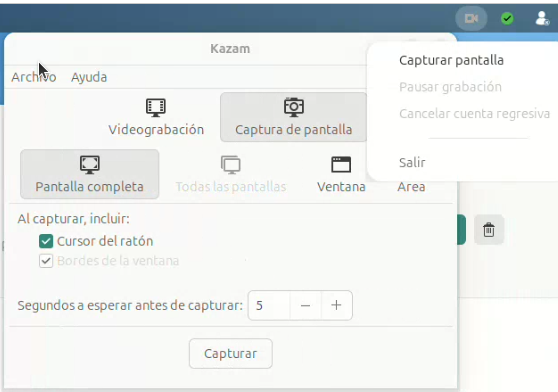Select Captura de pantalla mode
The image size is (558, 392).
coord(294,117)
